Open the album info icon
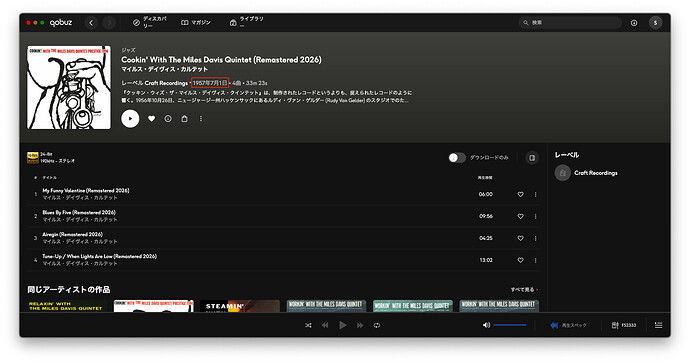This screenshot has height=363, width=690. point(168,119)
